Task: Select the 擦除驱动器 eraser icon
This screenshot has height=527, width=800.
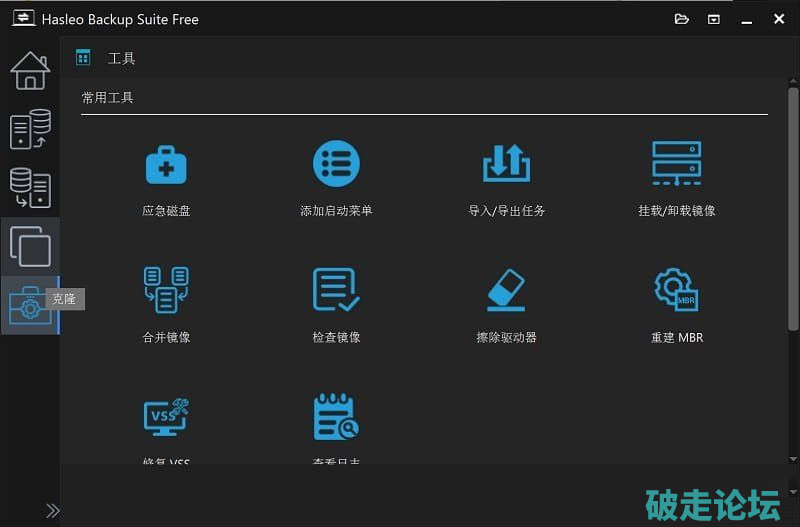Action: (x=506, y=290)
